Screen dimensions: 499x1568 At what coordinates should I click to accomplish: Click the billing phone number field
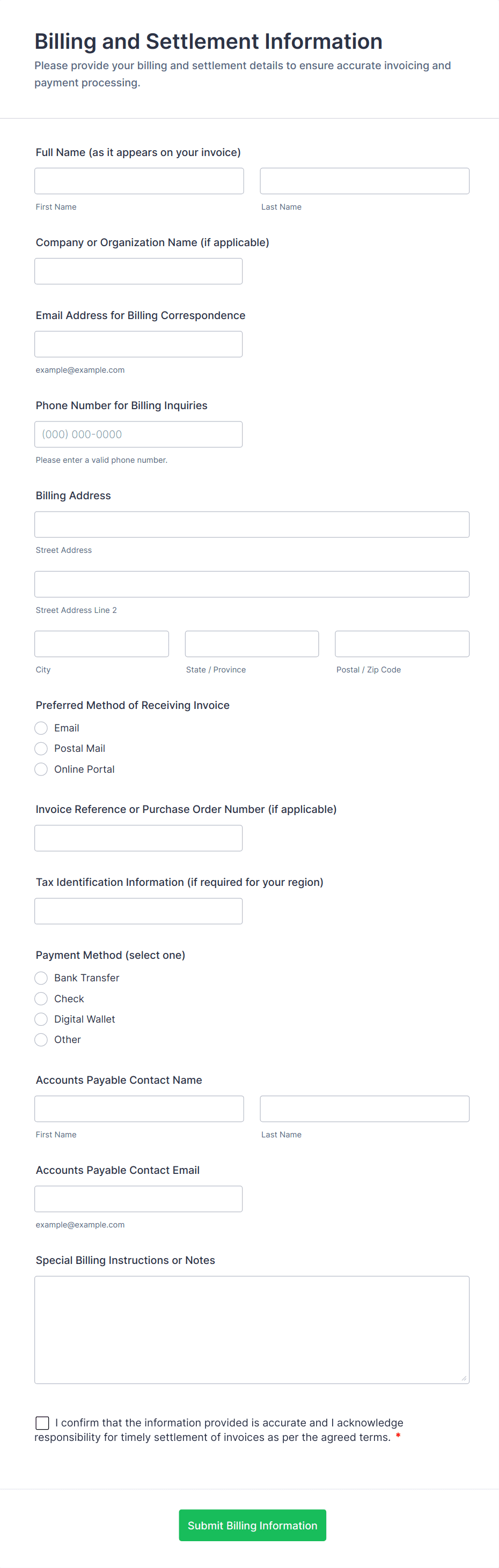(x=138, y=434)
